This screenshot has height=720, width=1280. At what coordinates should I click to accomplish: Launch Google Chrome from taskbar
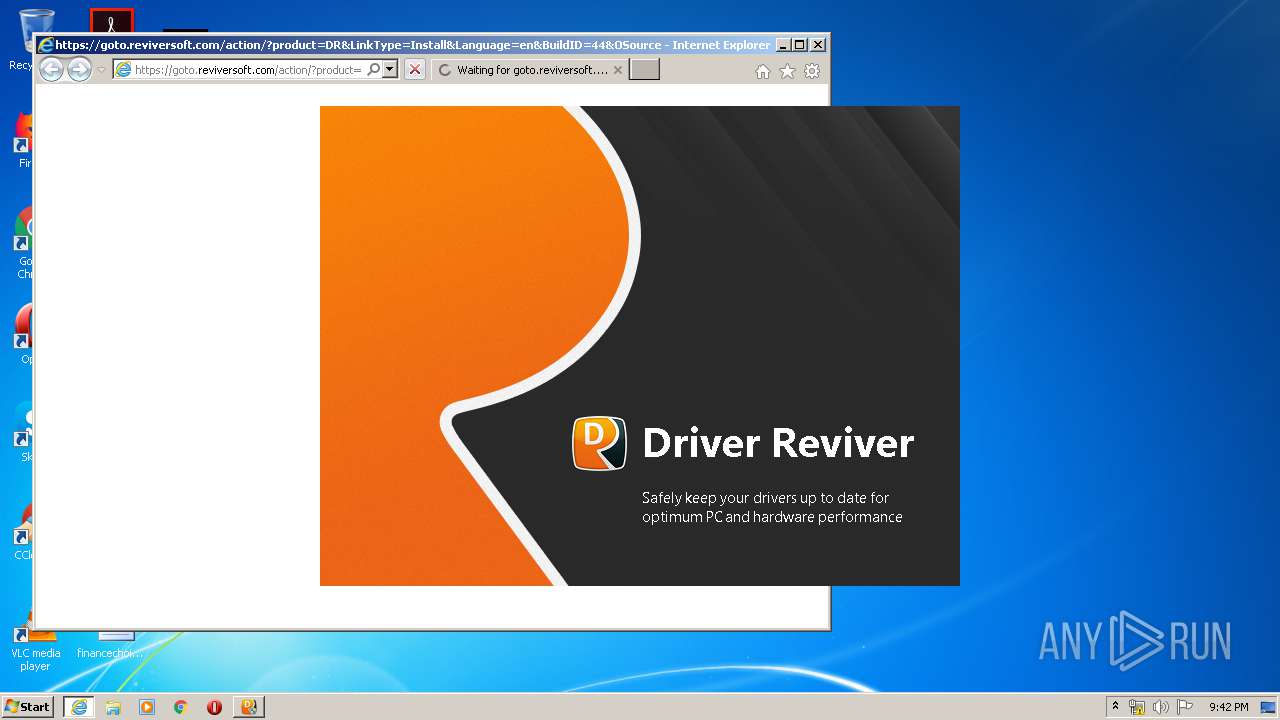click(181, 707)
